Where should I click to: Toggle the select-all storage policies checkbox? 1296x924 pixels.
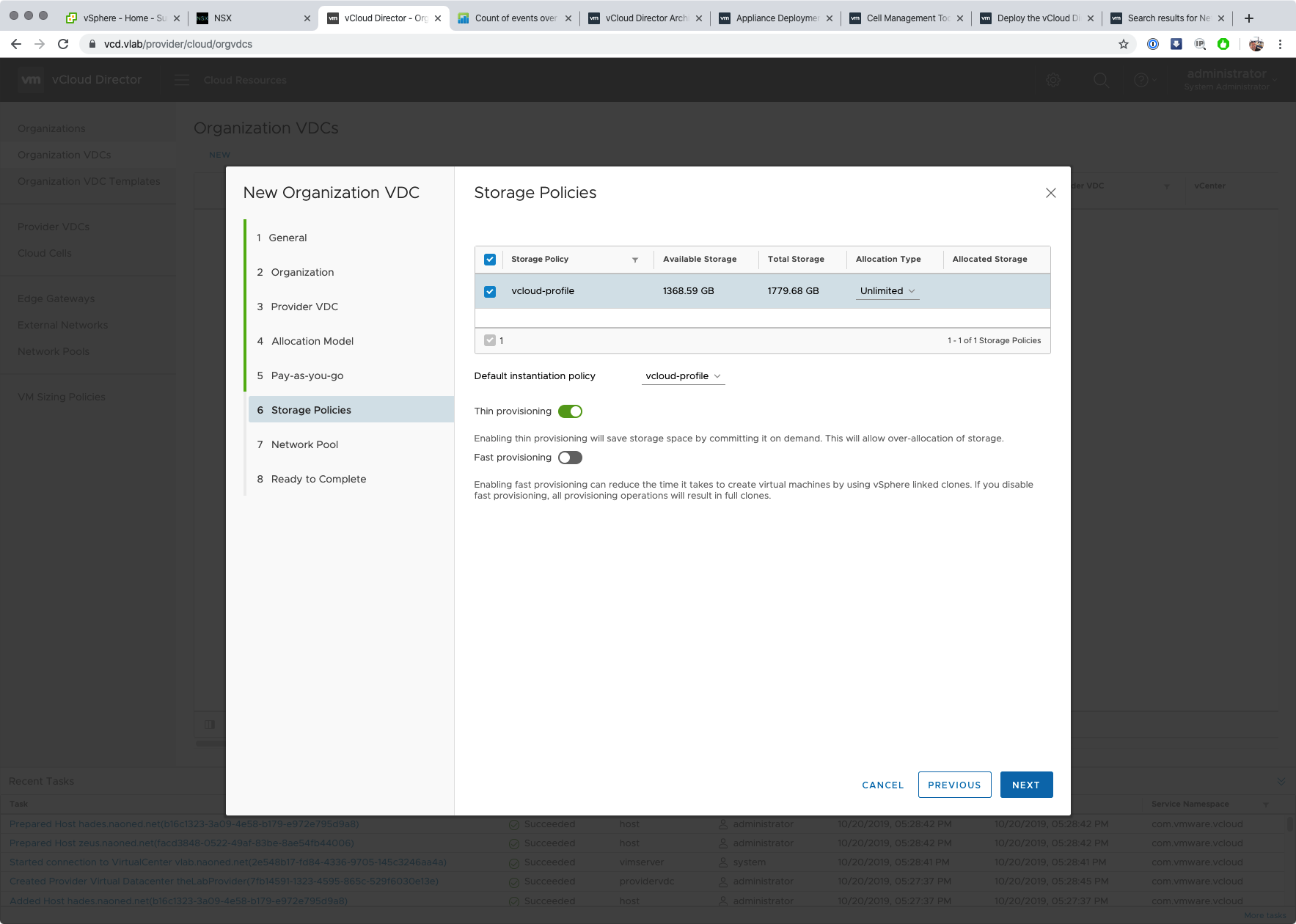[x=490, y=260]
